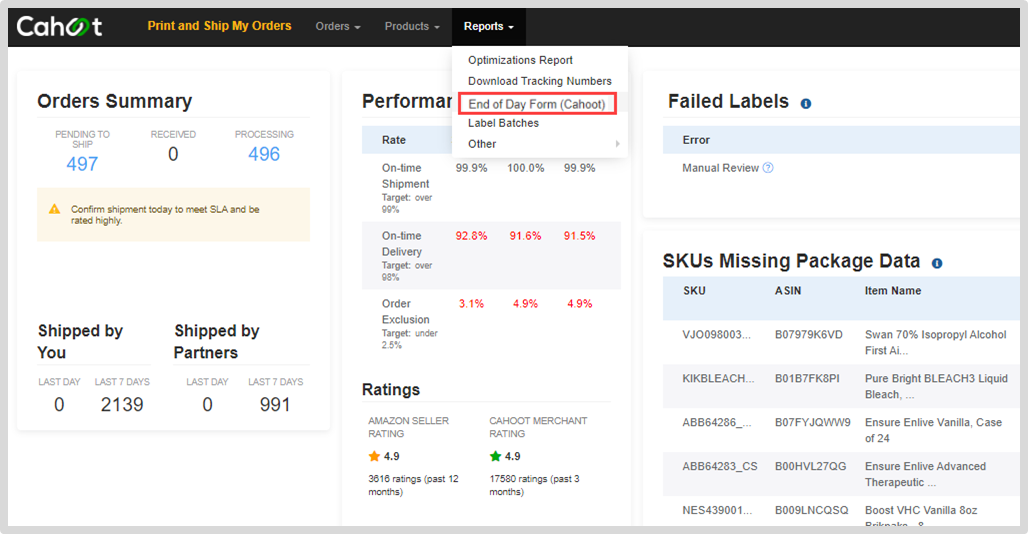Expand the Other submenu arrow
1028x534 pixels.
[x=617, y=144]
